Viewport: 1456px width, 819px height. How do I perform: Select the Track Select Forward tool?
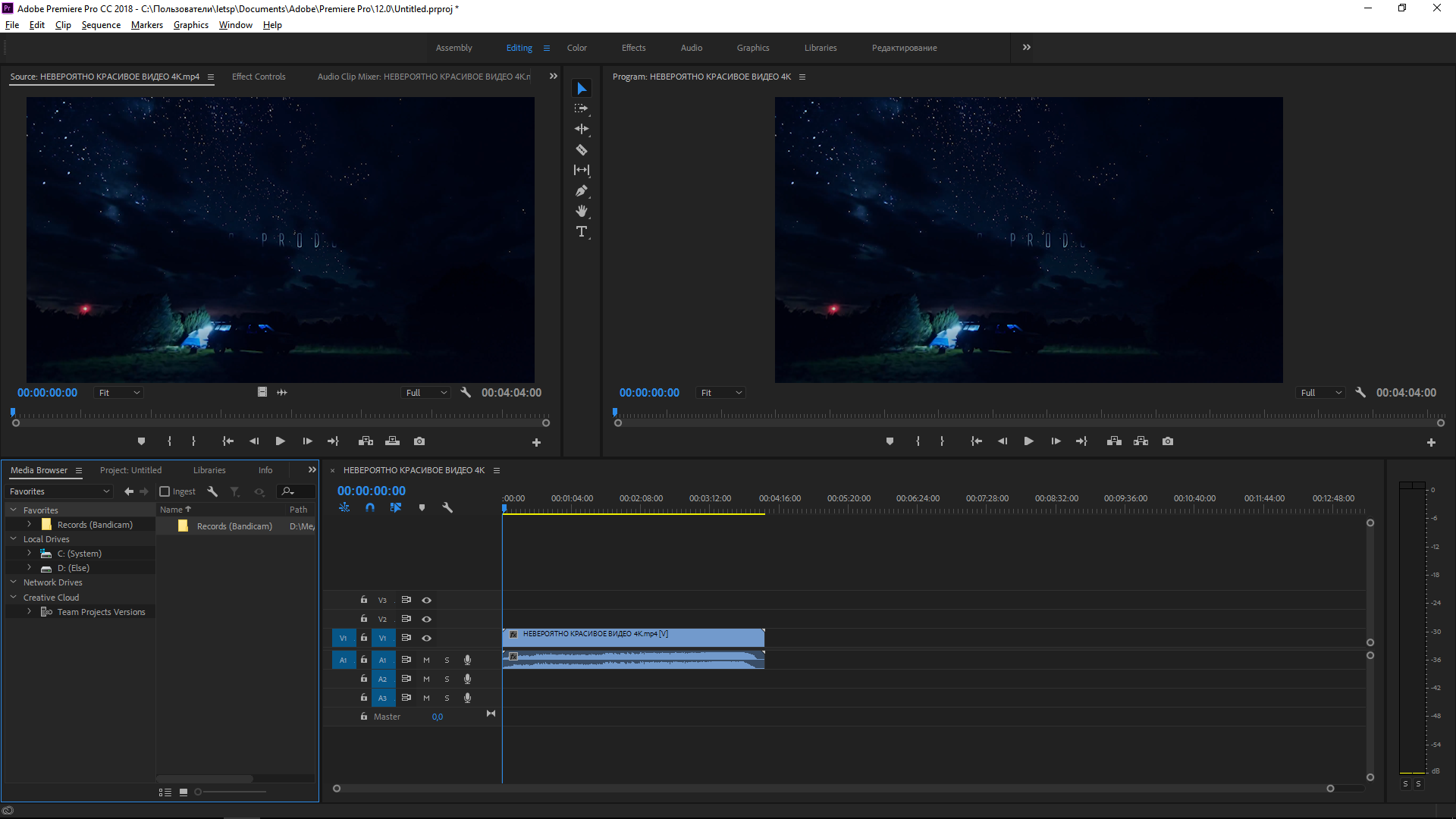[x=581, y=108]
